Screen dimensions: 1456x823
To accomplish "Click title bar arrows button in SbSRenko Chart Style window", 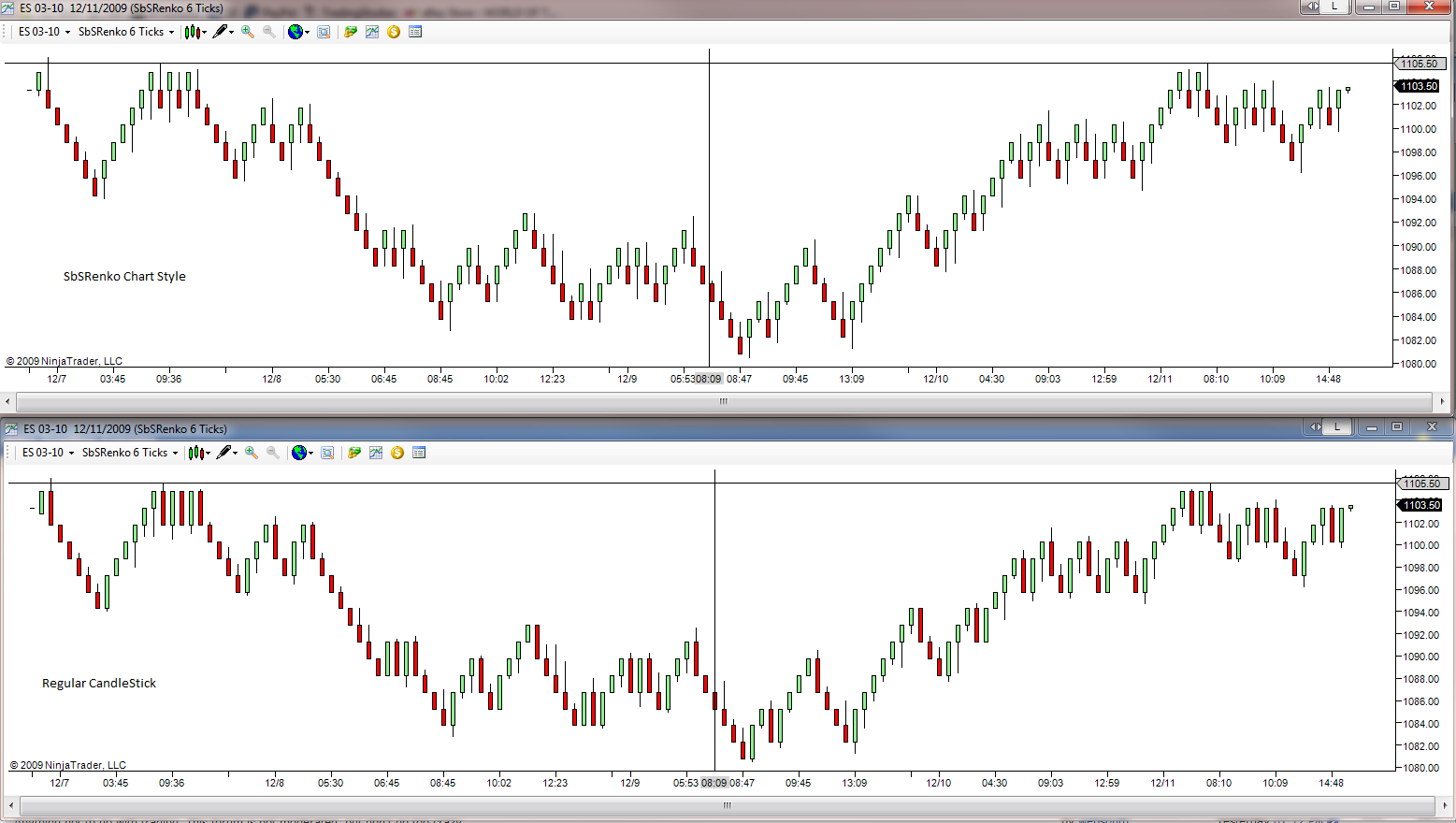I will coord(1313,7).
